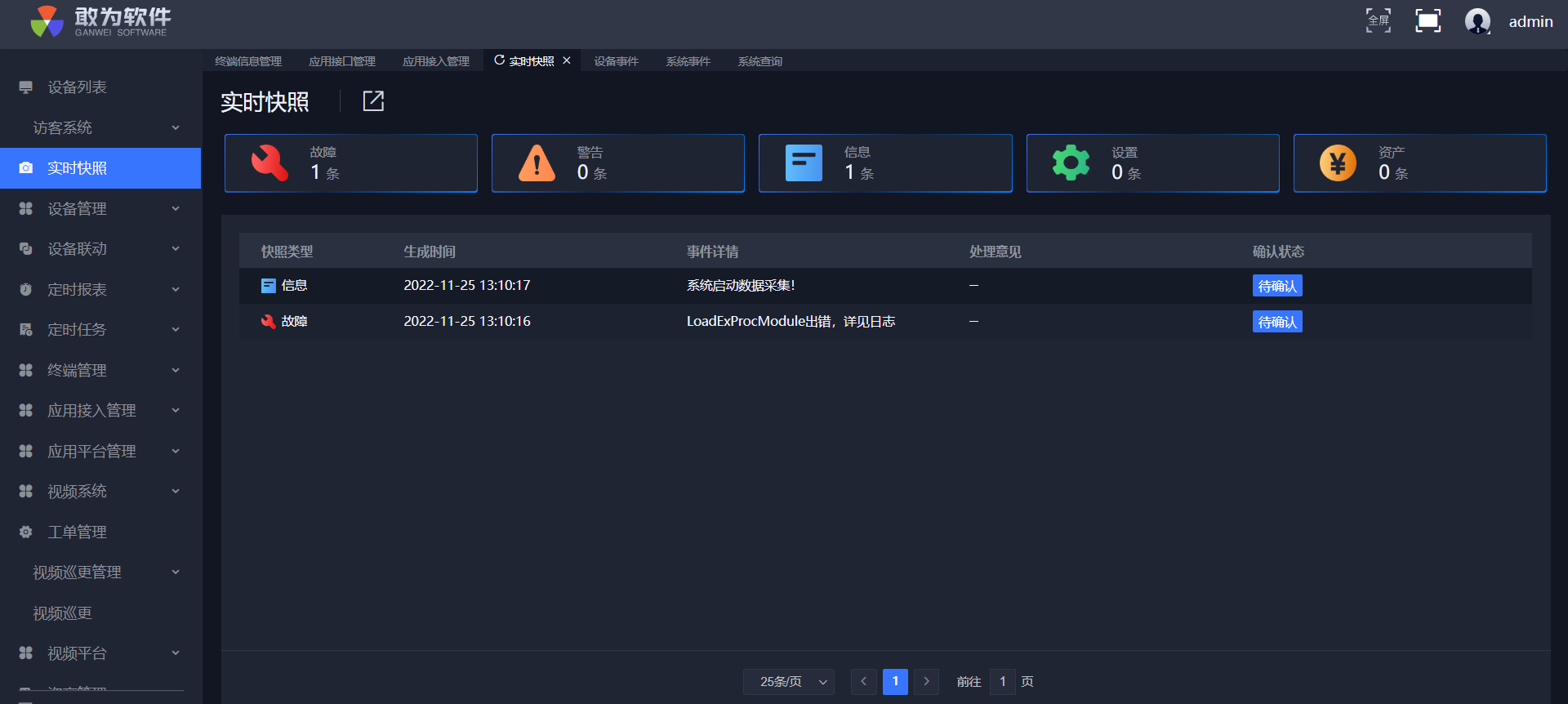This screenshot has height=704, width=1568.
Task: Click the blue info message icon card
Action: tap(804, 163)
